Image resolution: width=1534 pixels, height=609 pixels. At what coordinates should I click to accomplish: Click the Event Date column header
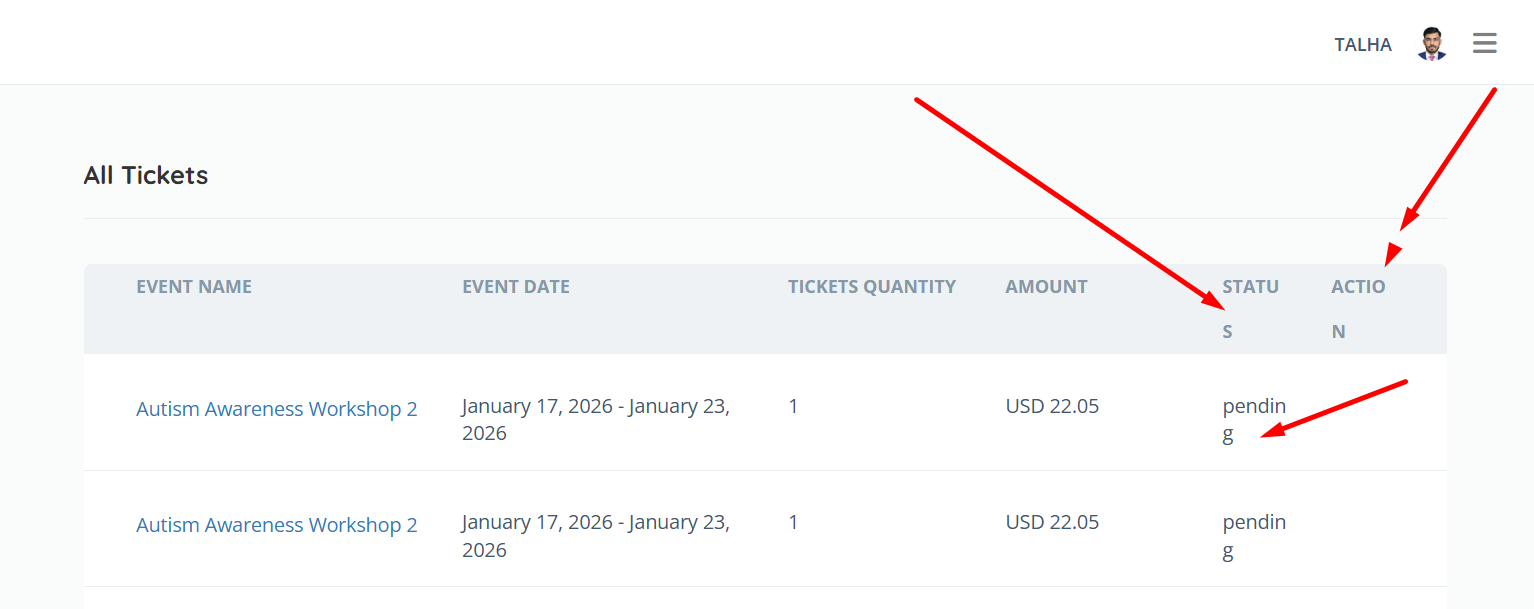click(x=516, y=287)
